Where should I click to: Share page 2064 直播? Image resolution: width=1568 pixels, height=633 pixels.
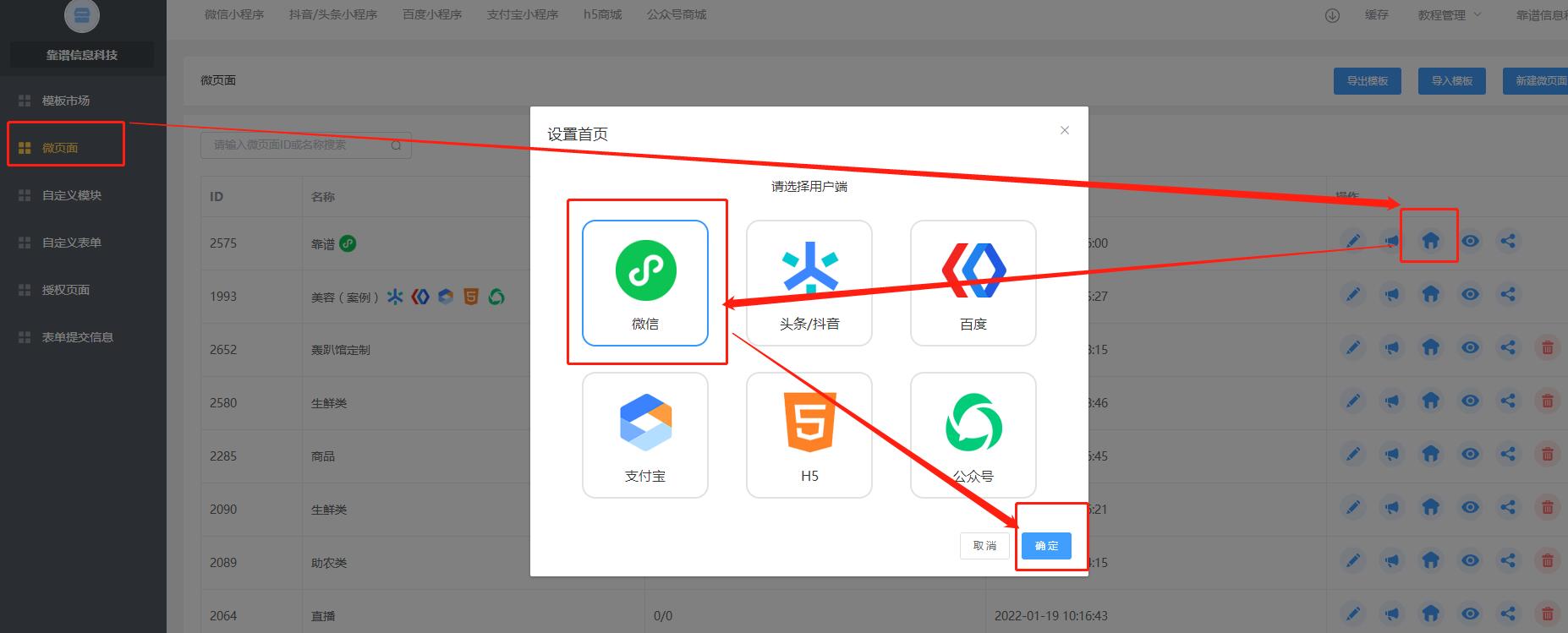point(1508,614)
